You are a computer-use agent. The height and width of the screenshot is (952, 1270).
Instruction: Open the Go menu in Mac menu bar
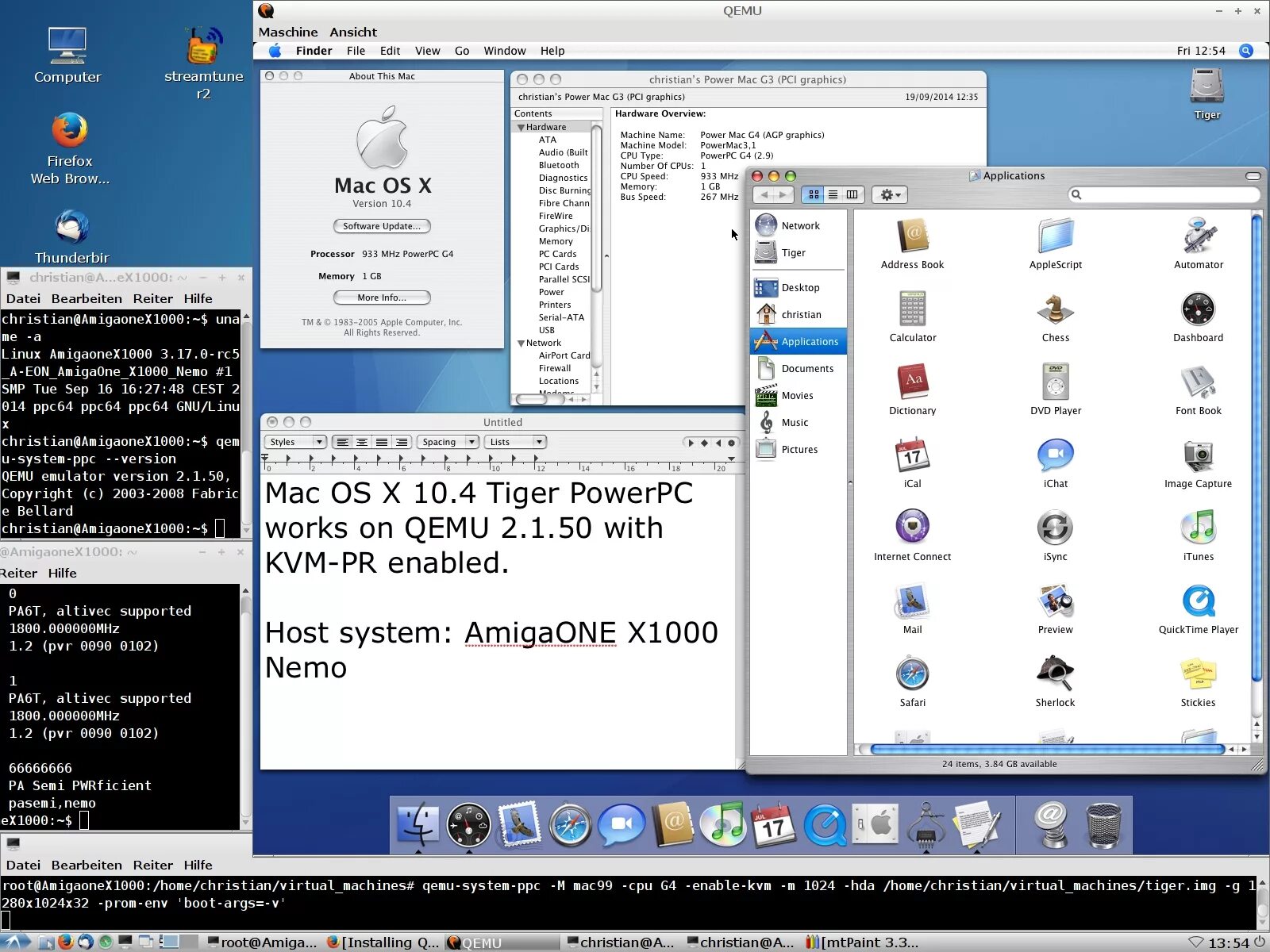click(462, 51)
